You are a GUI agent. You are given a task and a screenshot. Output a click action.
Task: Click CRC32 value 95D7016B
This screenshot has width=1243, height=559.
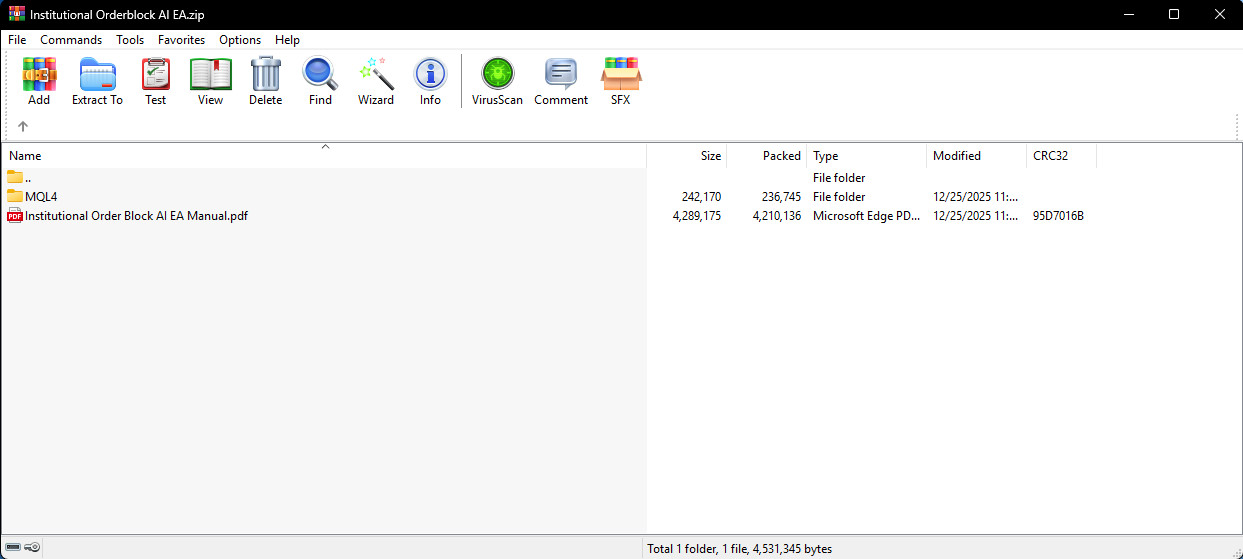pyautogui.click(x=1058, y=216)
